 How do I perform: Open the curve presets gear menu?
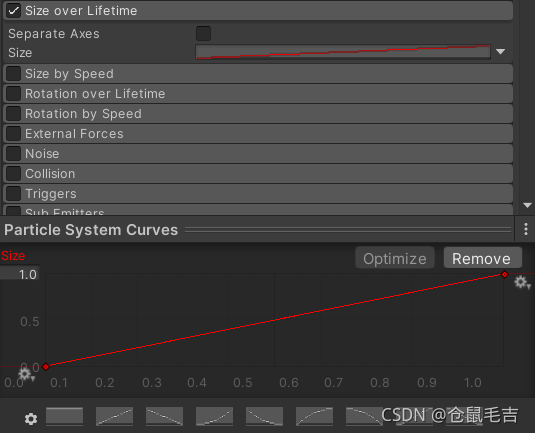coord(31,419)
